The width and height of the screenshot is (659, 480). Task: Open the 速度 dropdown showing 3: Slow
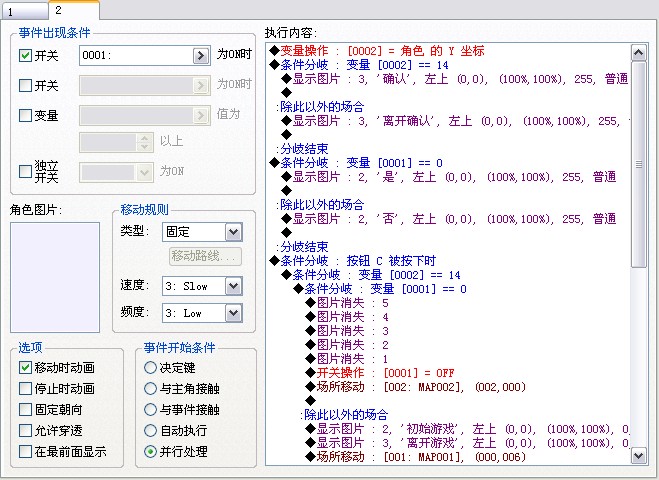click(234, 286)
